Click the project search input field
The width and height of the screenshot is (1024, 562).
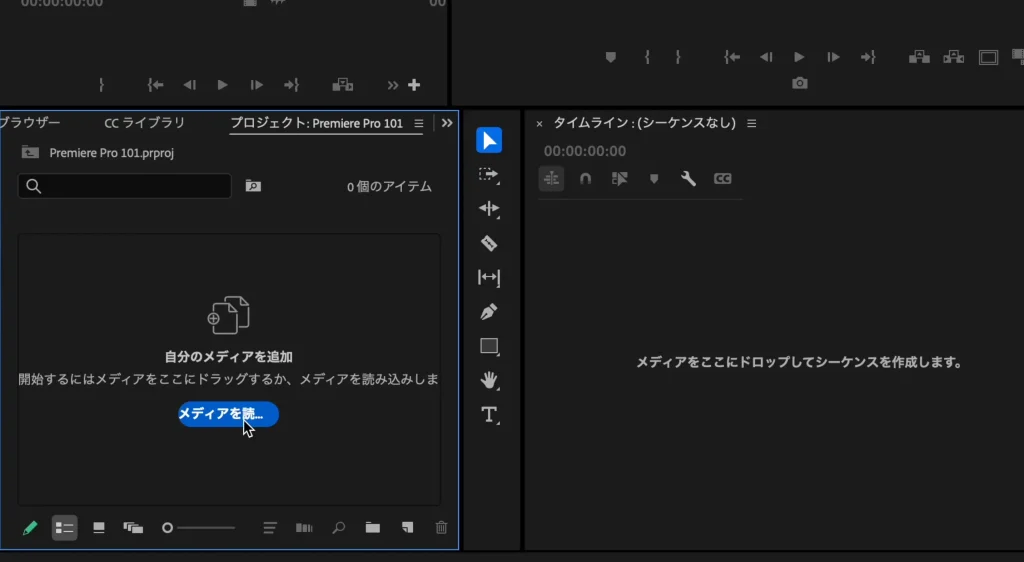tap(124, 186)
